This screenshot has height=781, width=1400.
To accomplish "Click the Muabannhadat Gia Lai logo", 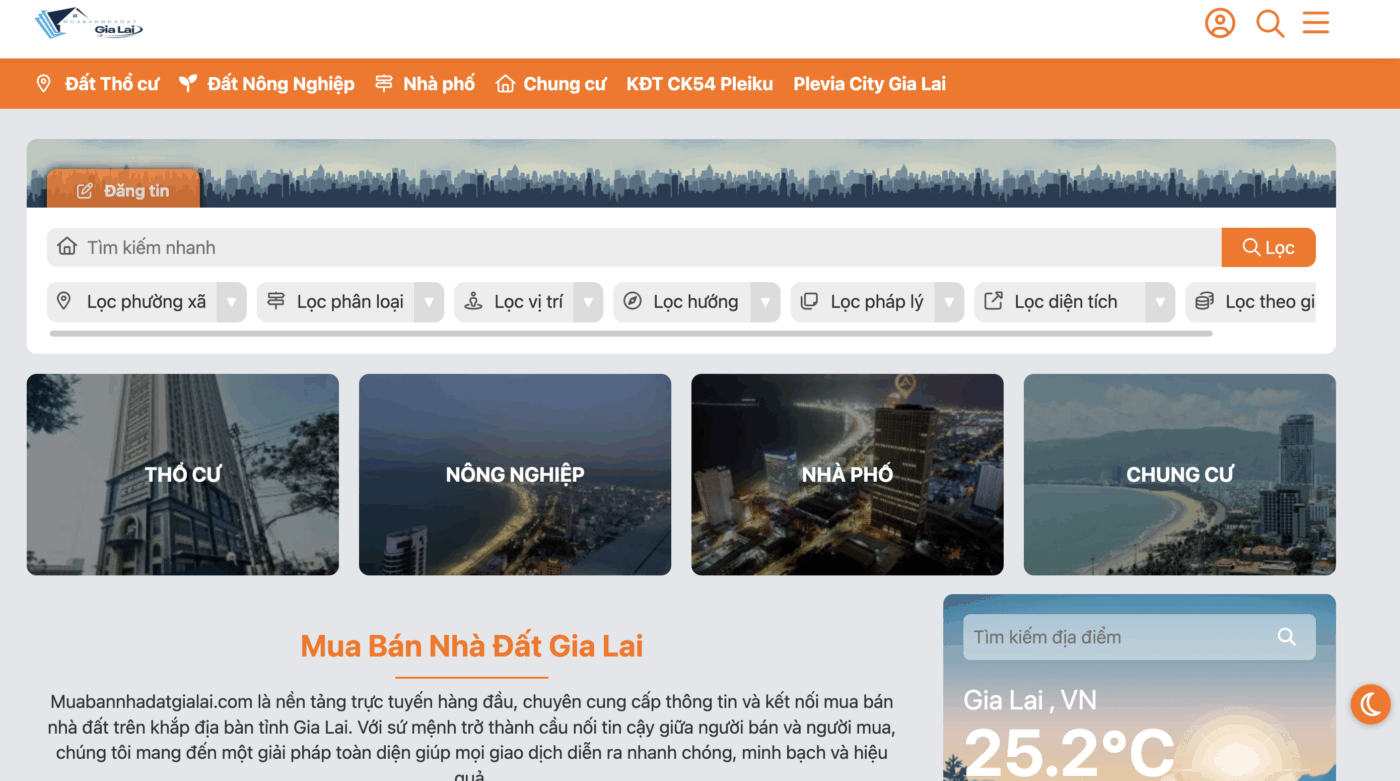I will 89,23.
